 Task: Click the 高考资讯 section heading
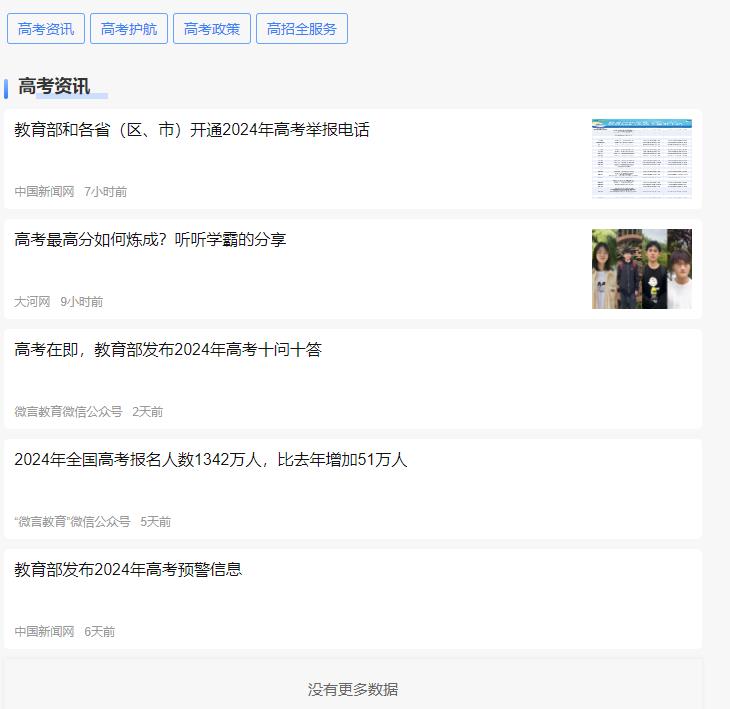click(54, 87)
